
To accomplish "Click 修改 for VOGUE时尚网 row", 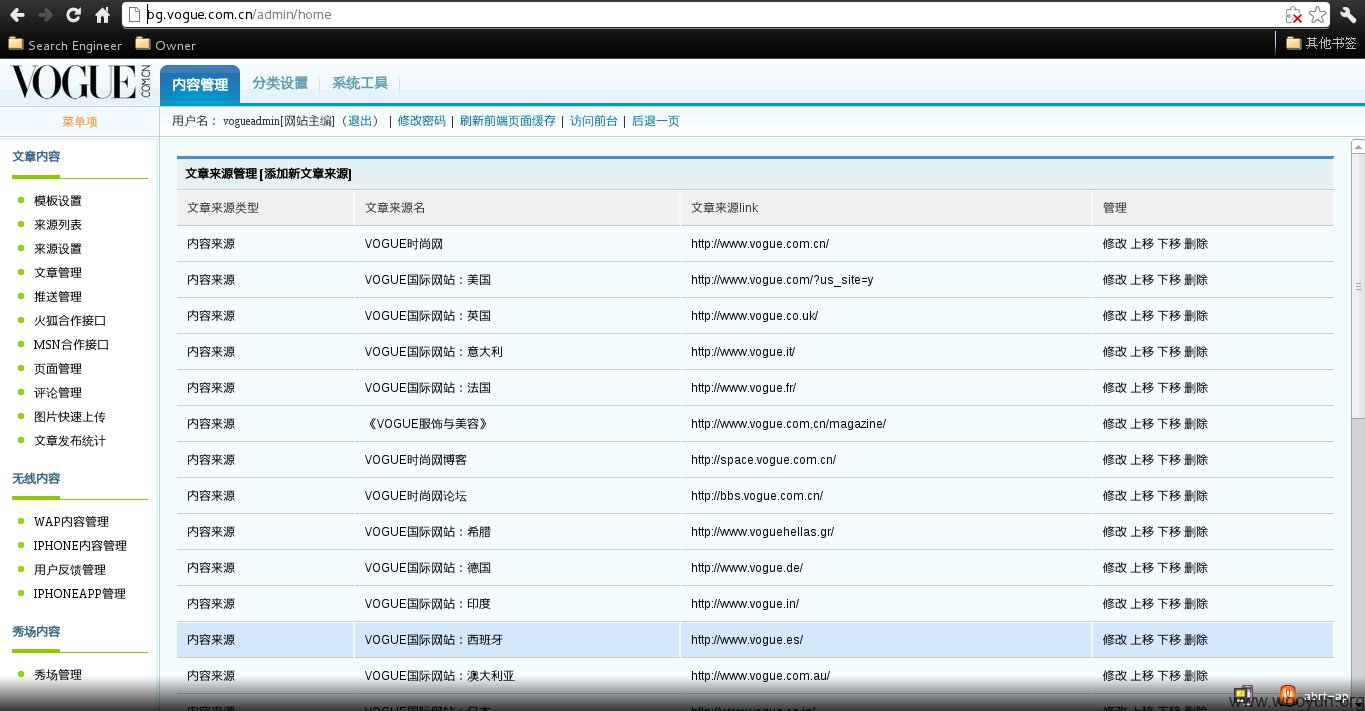I will point(1114,244).
